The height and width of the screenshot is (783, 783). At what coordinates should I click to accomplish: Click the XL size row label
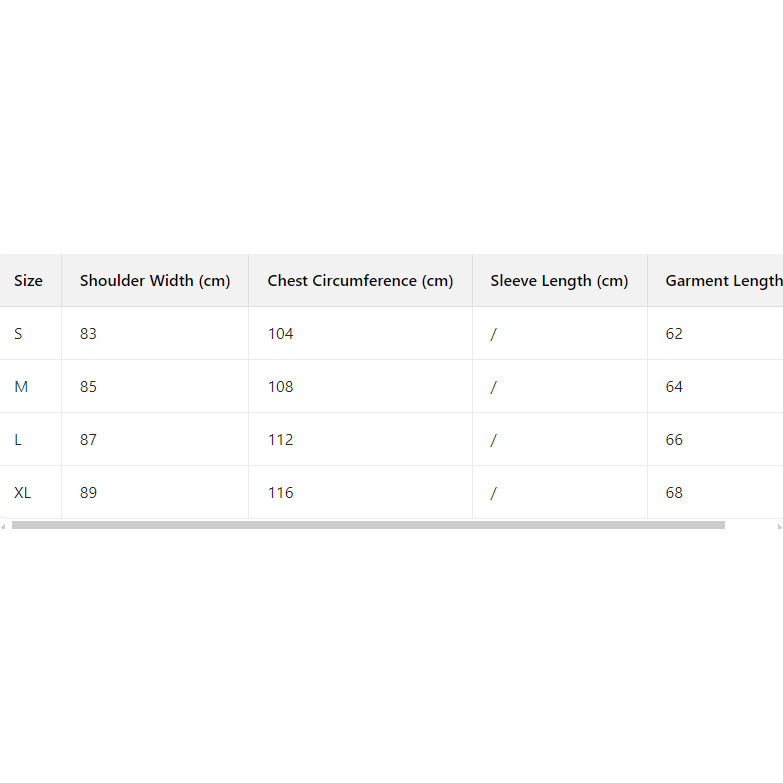point(23,493)
